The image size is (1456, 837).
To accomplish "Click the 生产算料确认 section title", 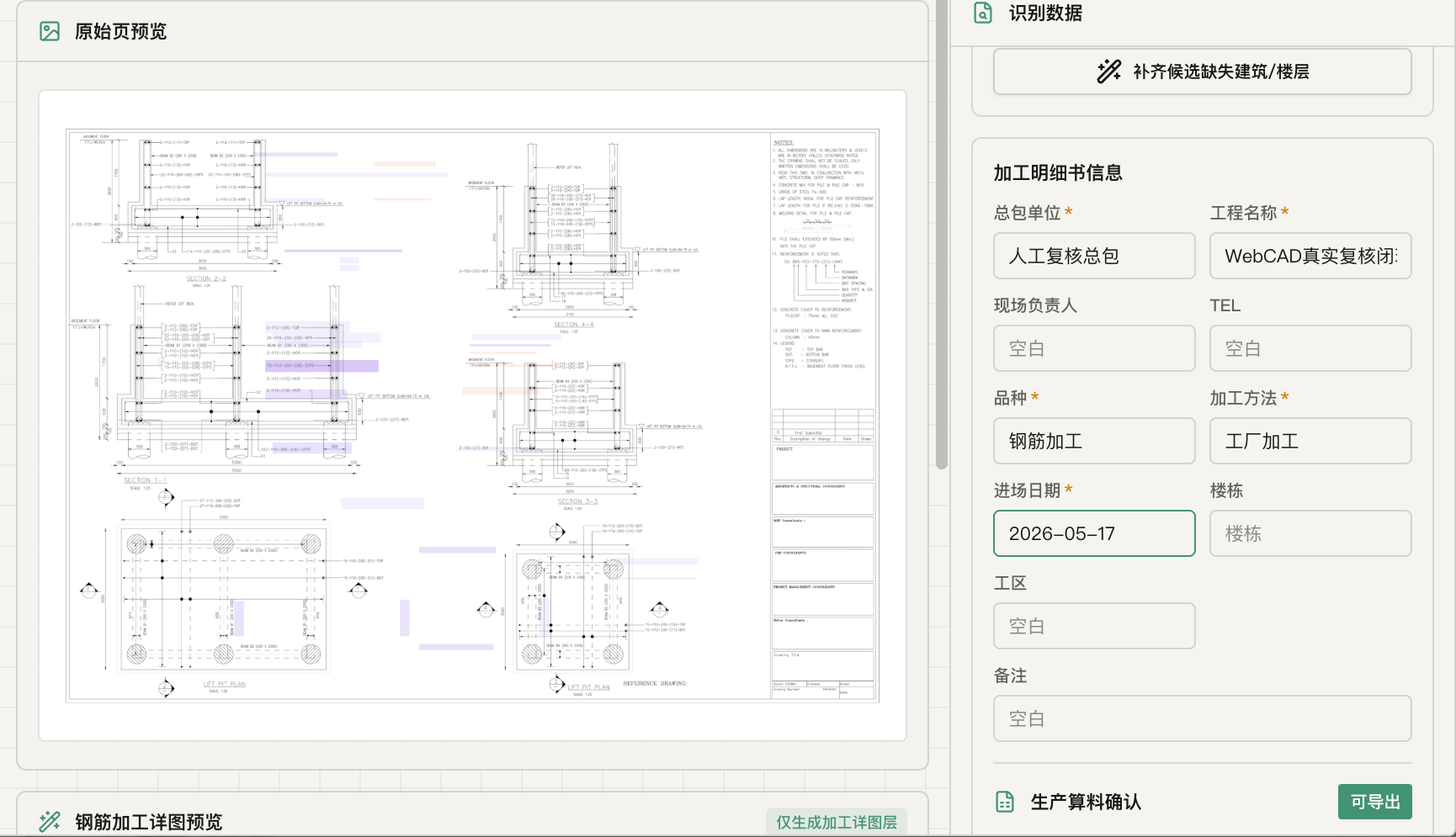I will [x=1086, y=802].
